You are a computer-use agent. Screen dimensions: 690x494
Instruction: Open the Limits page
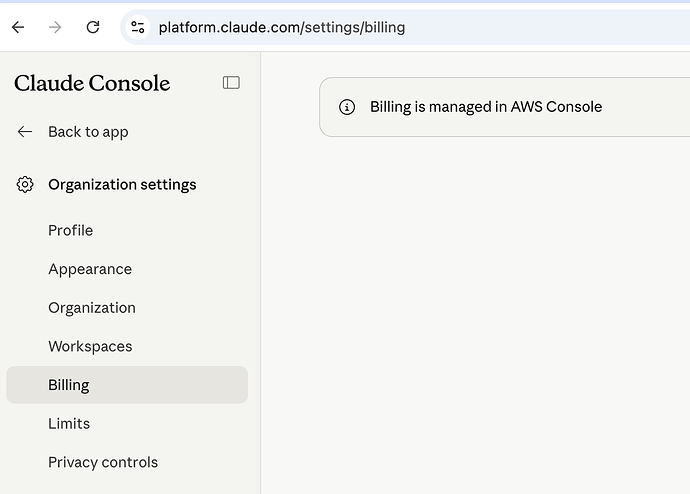pyautogui.click(x=69, y=424)
